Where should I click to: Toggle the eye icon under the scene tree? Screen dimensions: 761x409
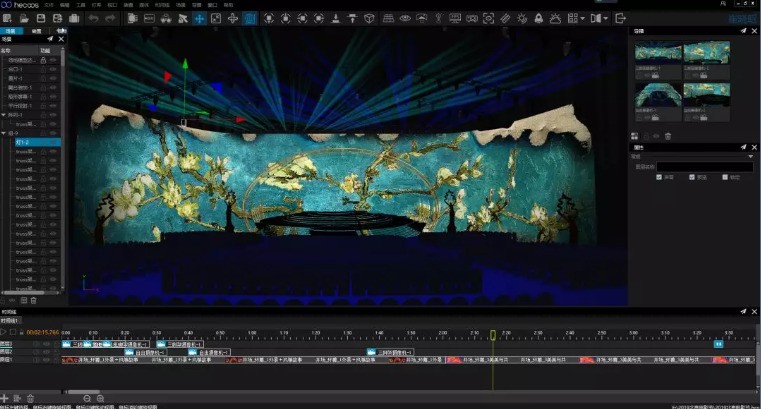click(12, 300)
